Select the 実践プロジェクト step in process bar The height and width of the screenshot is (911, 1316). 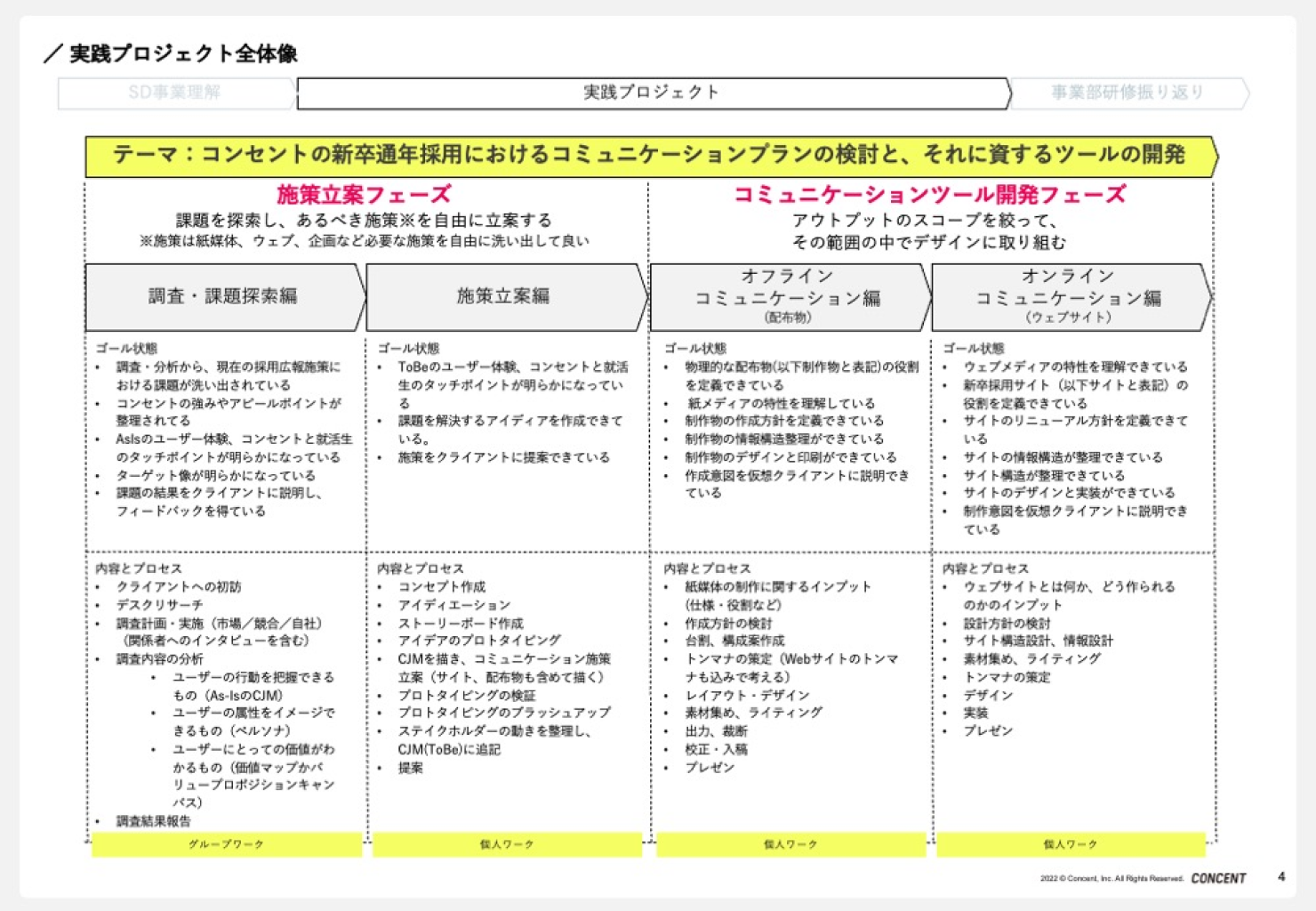point(653,93)
